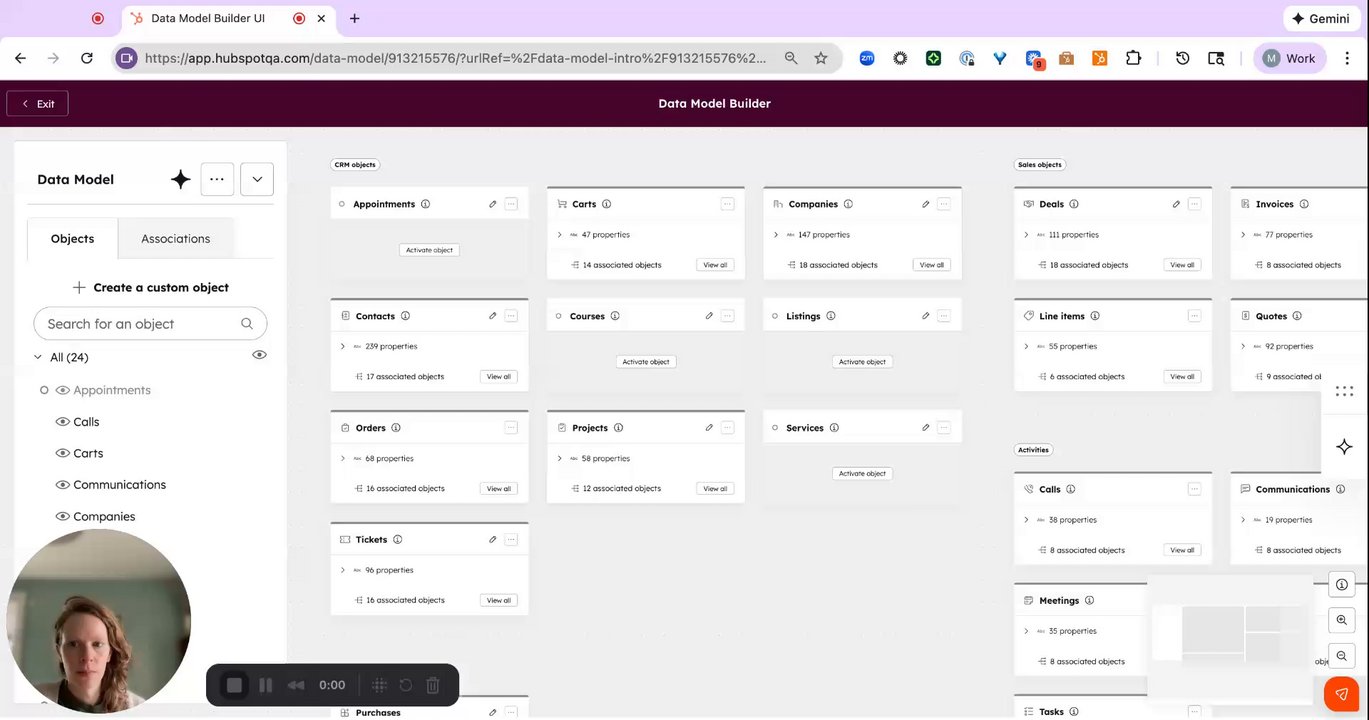Click the info icon next to Meetings
1369x720 pixels.
coord(1089,601)
